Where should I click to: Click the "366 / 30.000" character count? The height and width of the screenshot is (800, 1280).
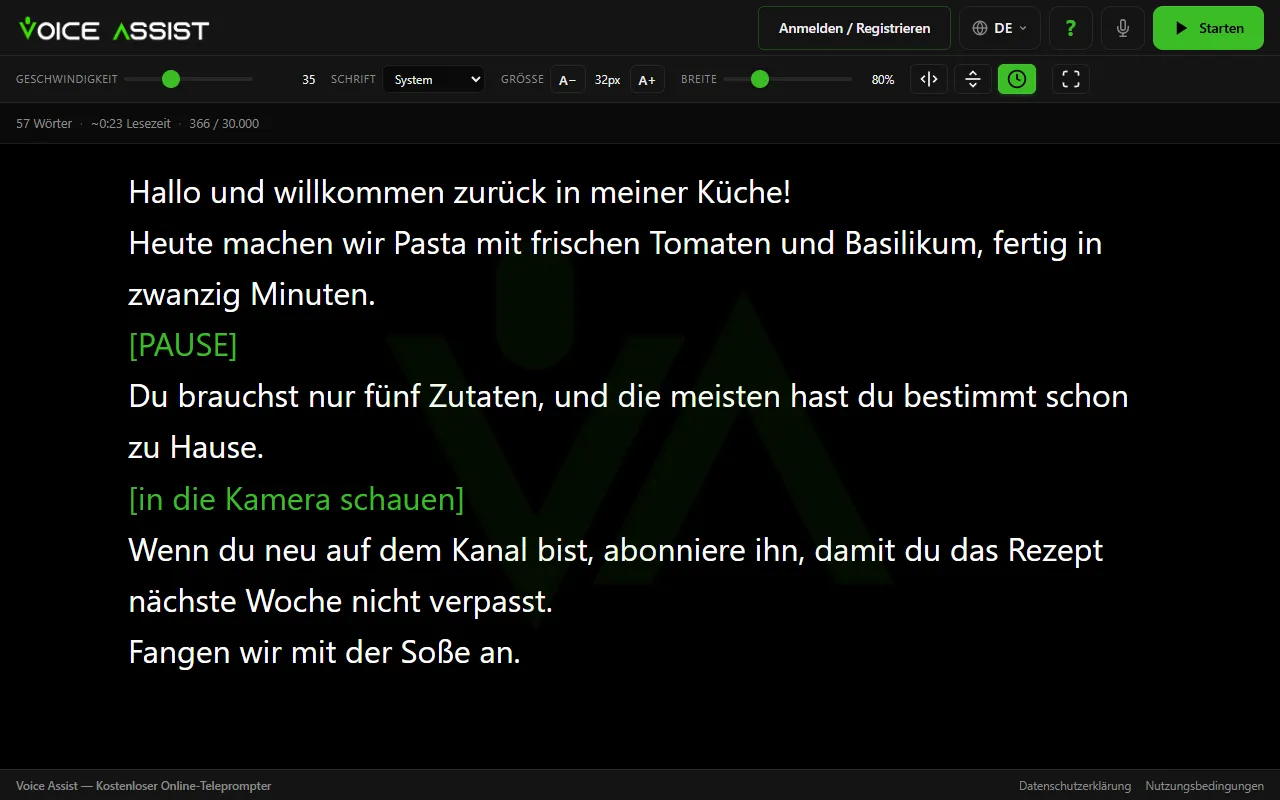click(x=224, y=124)
